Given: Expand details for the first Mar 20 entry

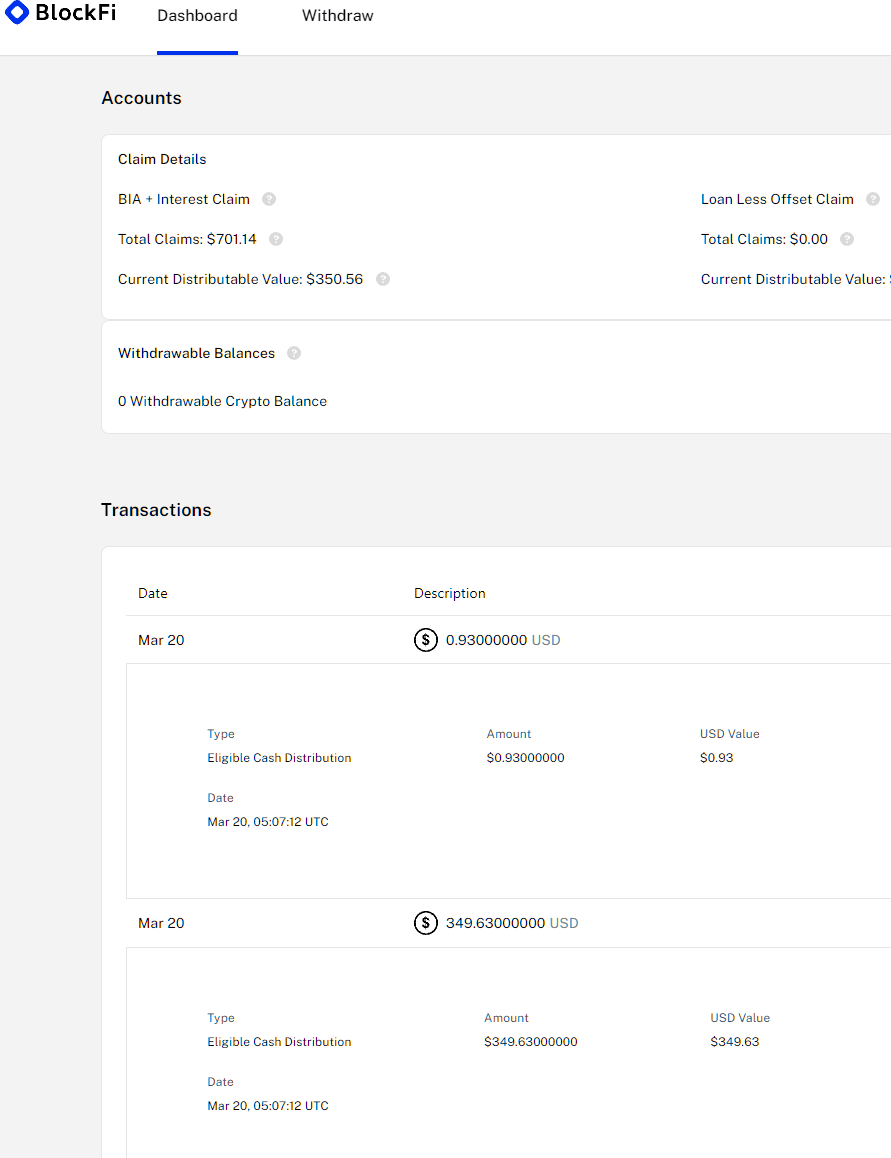Looking at the screenshot, I should click(x=161, y=640).
